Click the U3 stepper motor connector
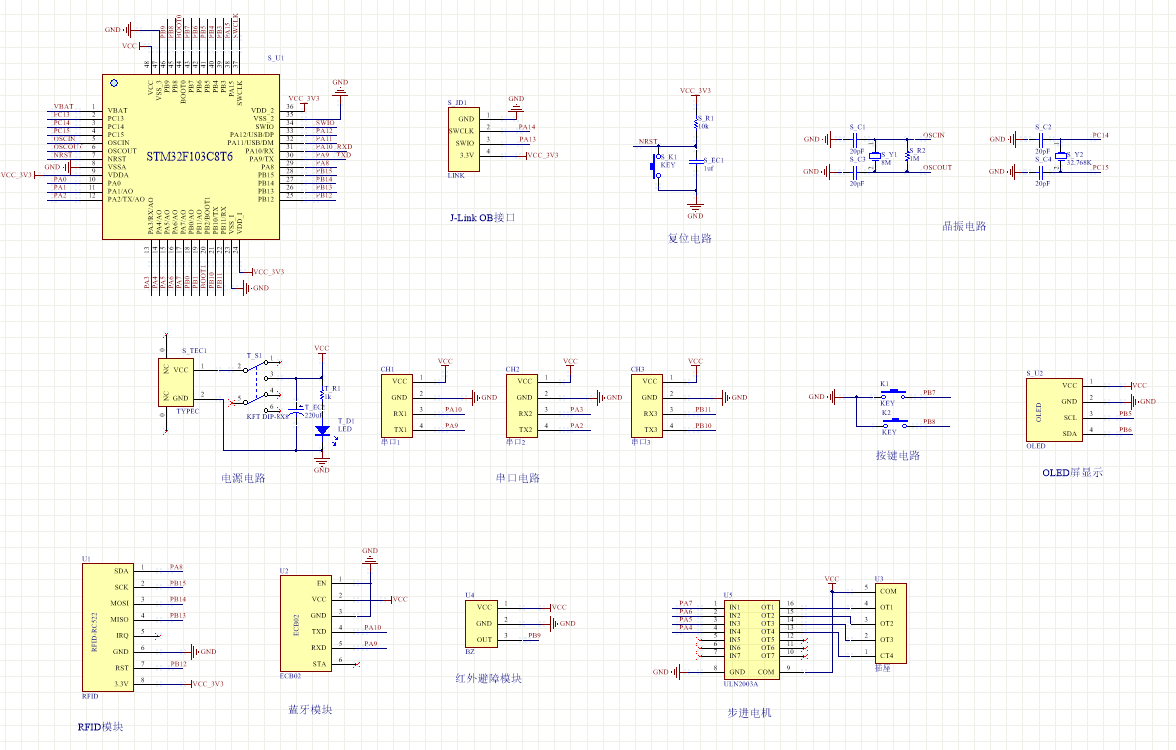 tap(891, 623)
